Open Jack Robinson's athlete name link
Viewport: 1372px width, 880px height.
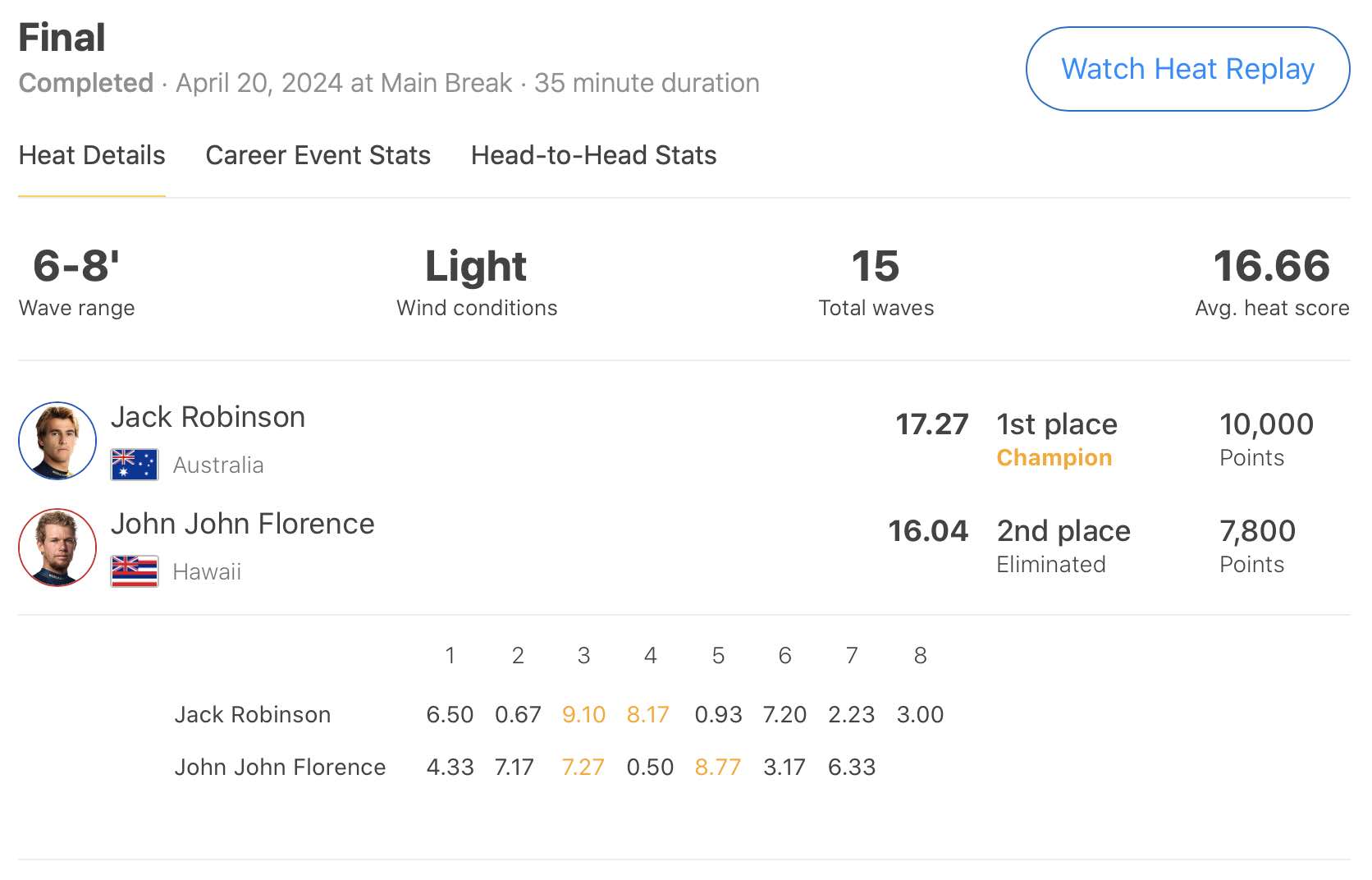coord(208,417)
